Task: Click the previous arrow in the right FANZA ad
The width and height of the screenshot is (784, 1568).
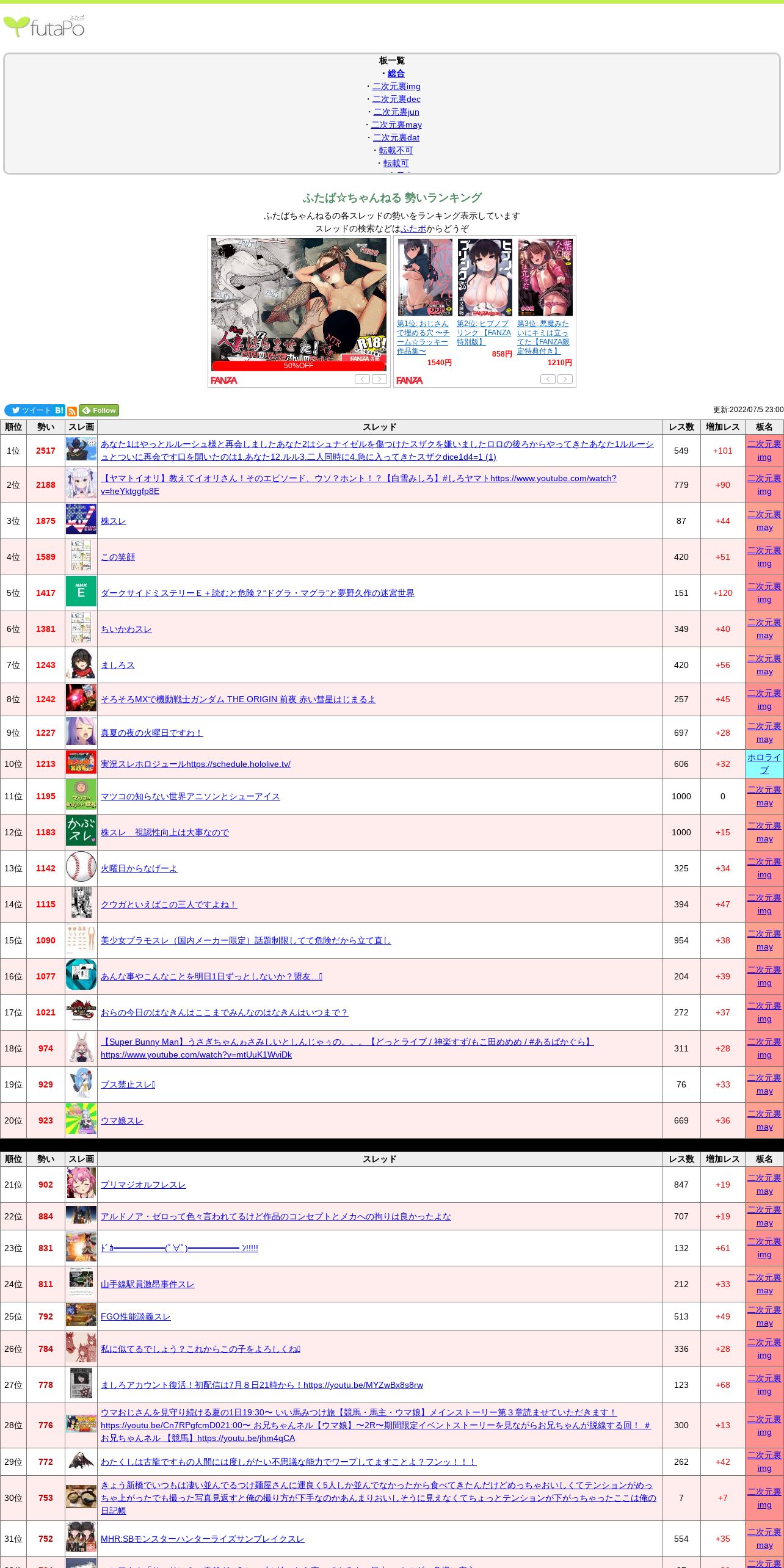Action: click(x=548, y=379)
